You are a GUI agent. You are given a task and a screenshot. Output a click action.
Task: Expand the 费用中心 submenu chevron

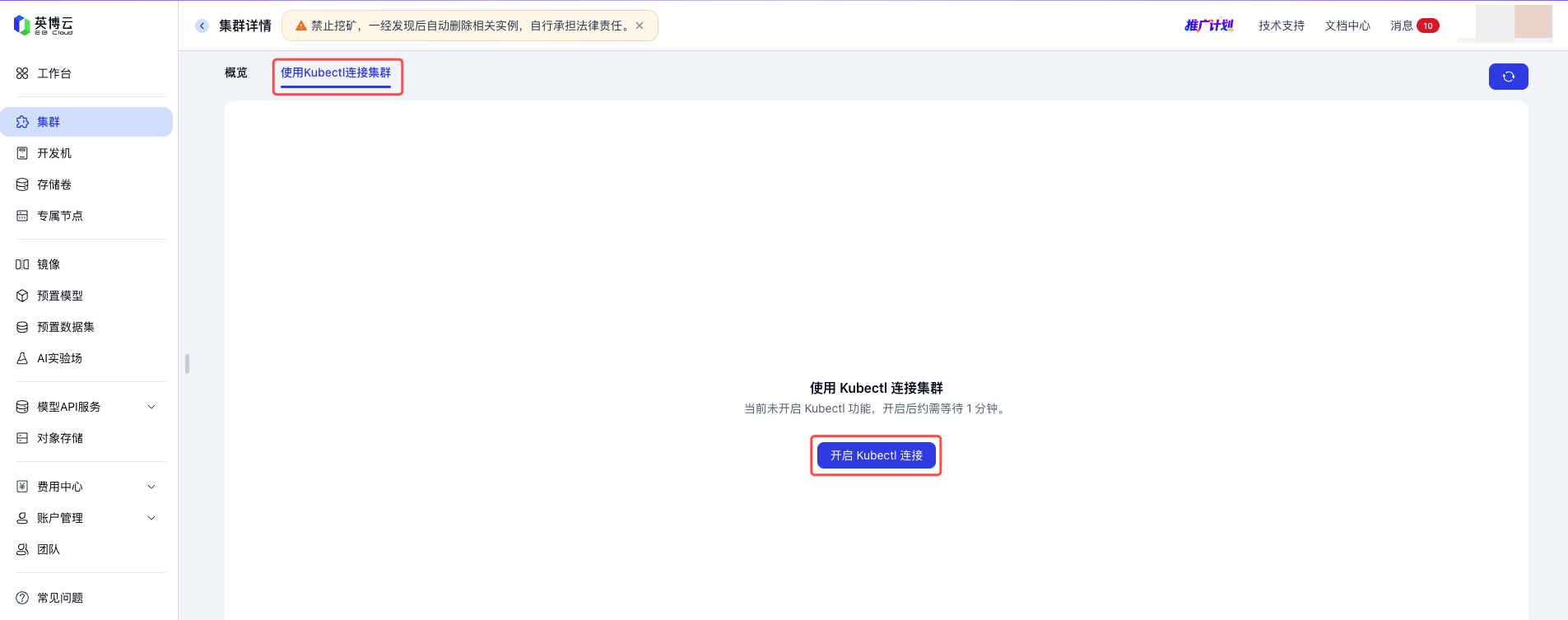click(151, 487)
